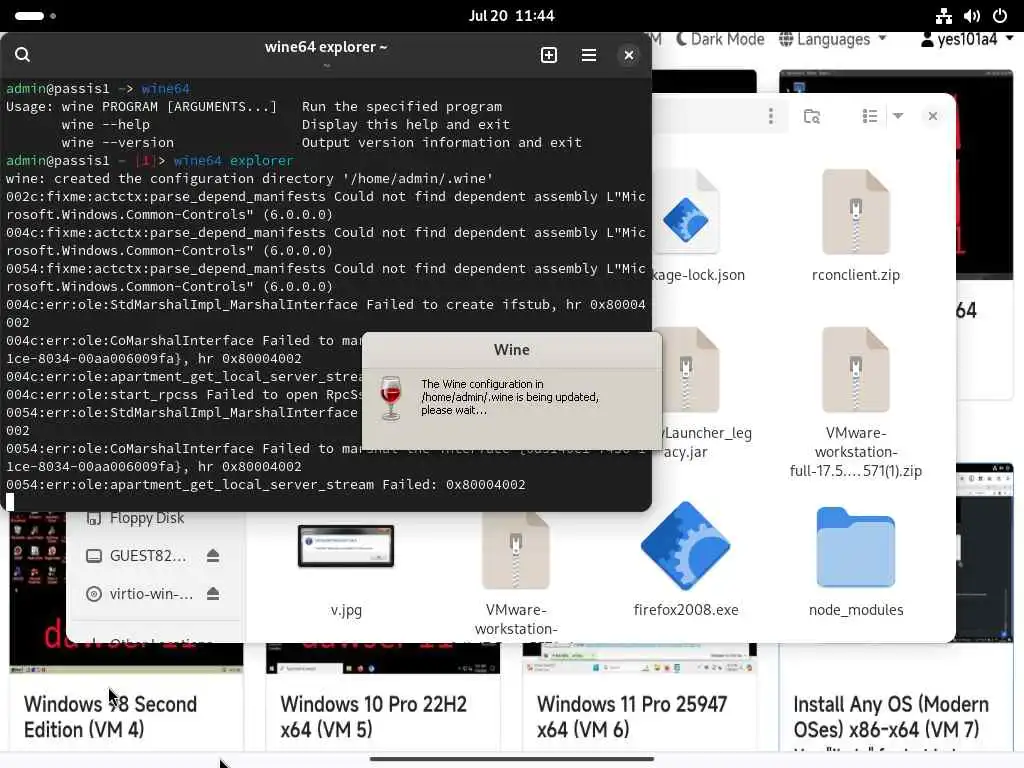
Task: Click the Wine dialog title bar
Action: pyautogui.click(x=511, y=350)
